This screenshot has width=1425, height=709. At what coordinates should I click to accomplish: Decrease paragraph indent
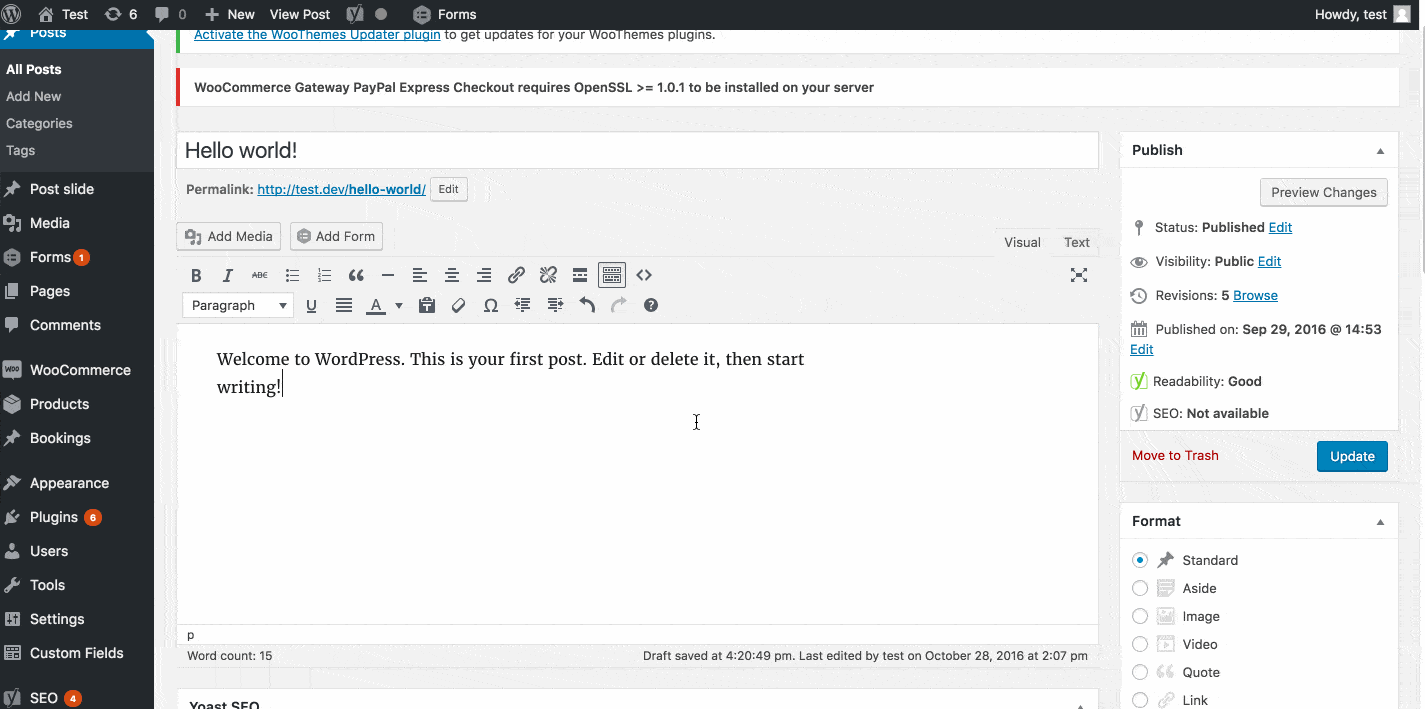[x=523, y=305]
